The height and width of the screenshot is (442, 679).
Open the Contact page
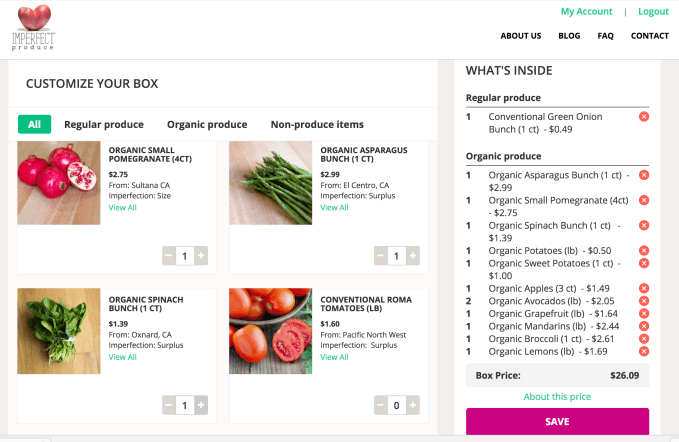coord(650,36)
